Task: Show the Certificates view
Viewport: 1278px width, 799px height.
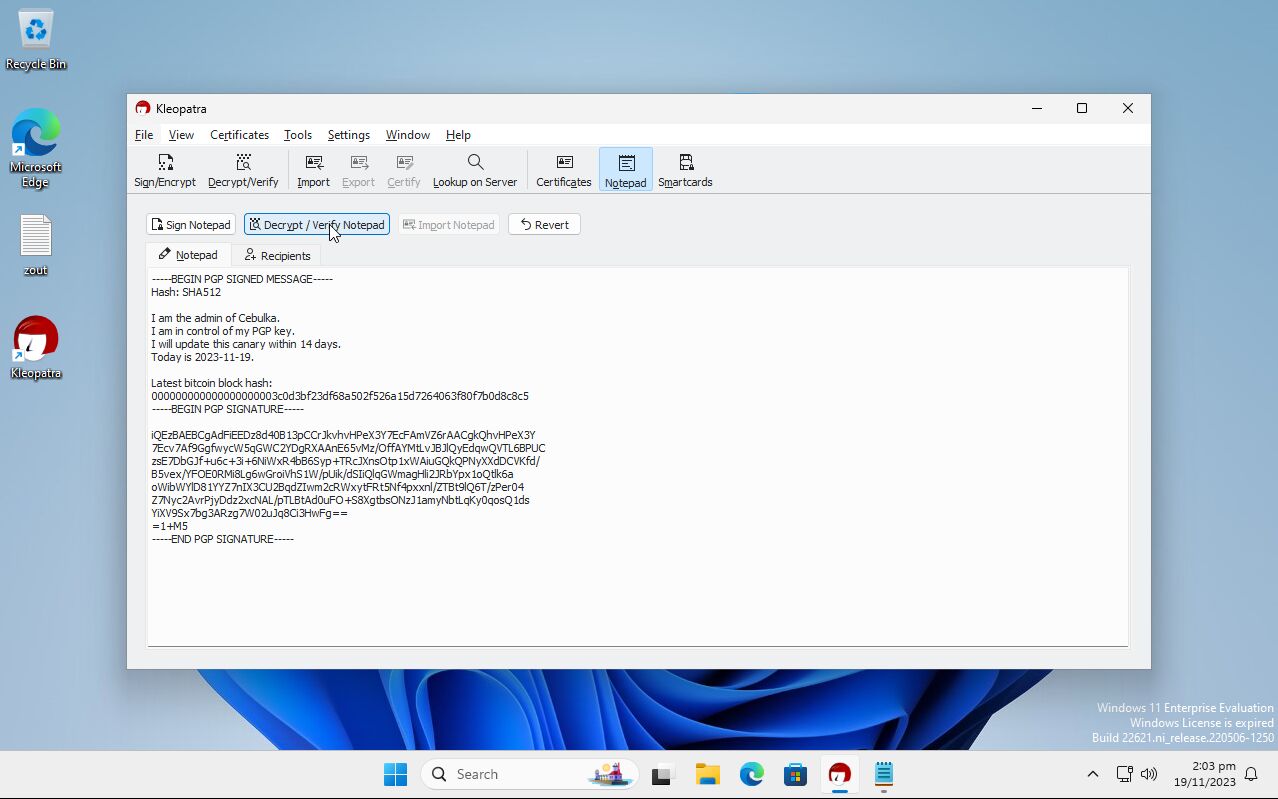Action: (x=564, y=170)
